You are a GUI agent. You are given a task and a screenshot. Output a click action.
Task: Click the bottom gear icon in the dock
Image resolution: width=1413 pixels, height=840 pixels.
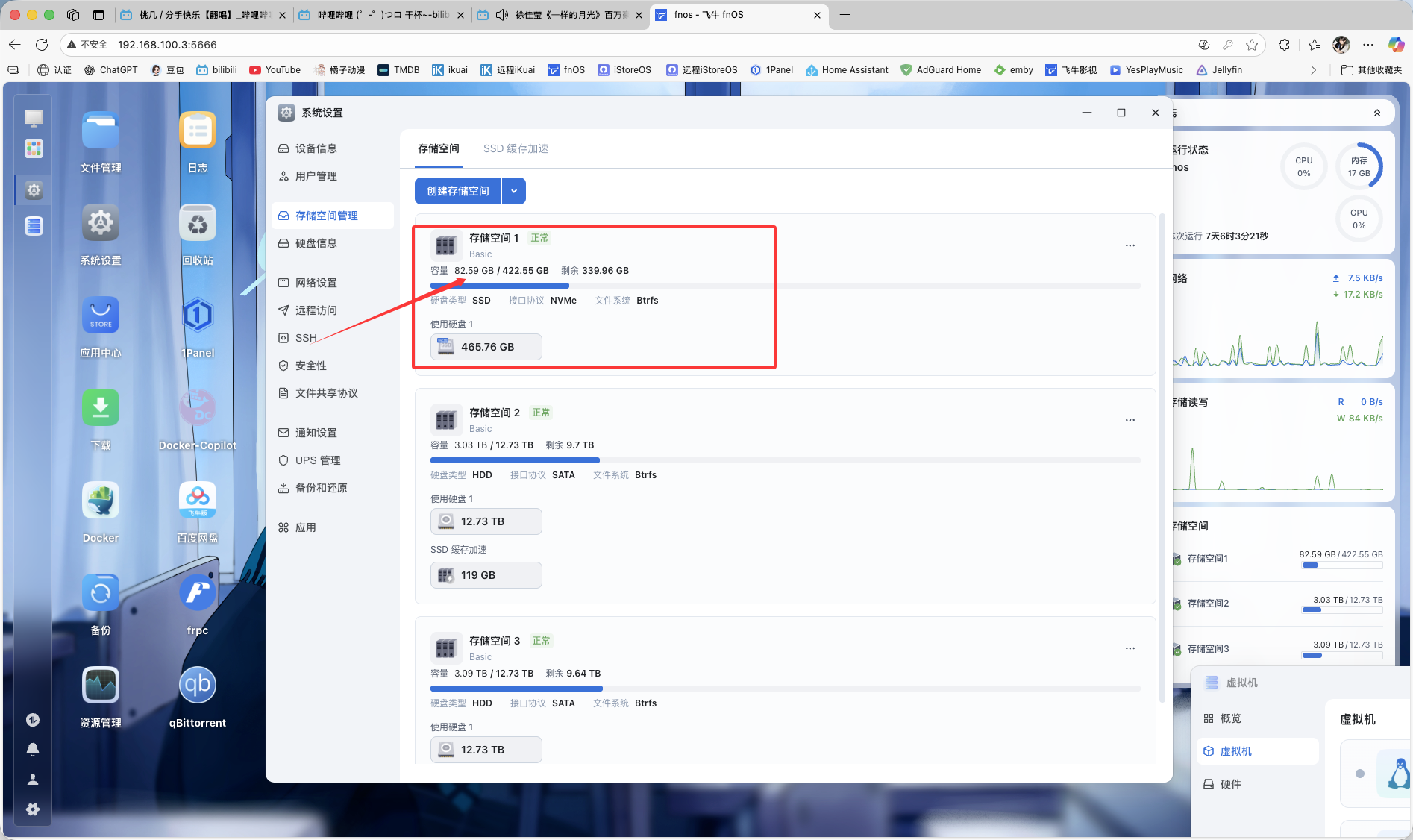pos(33,809)
